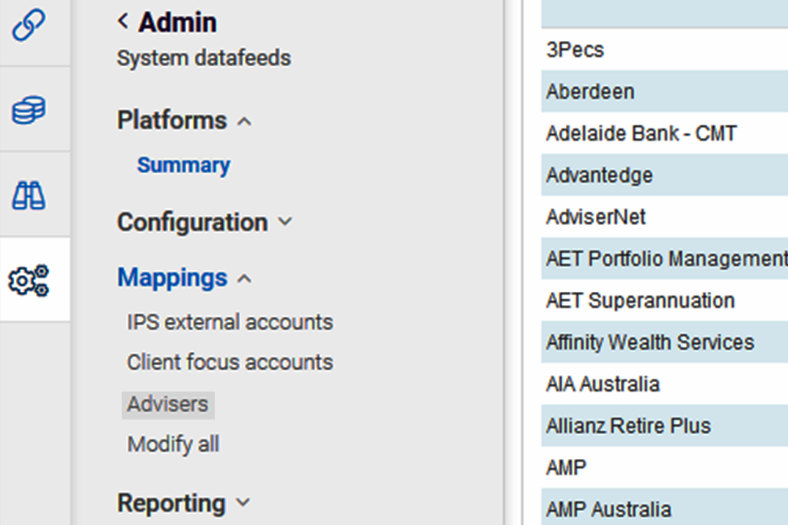Select the Adelaide Bank - CMT row
This screenshot has width=788, height=525.
pyautogui.click(x=664, y=133)
